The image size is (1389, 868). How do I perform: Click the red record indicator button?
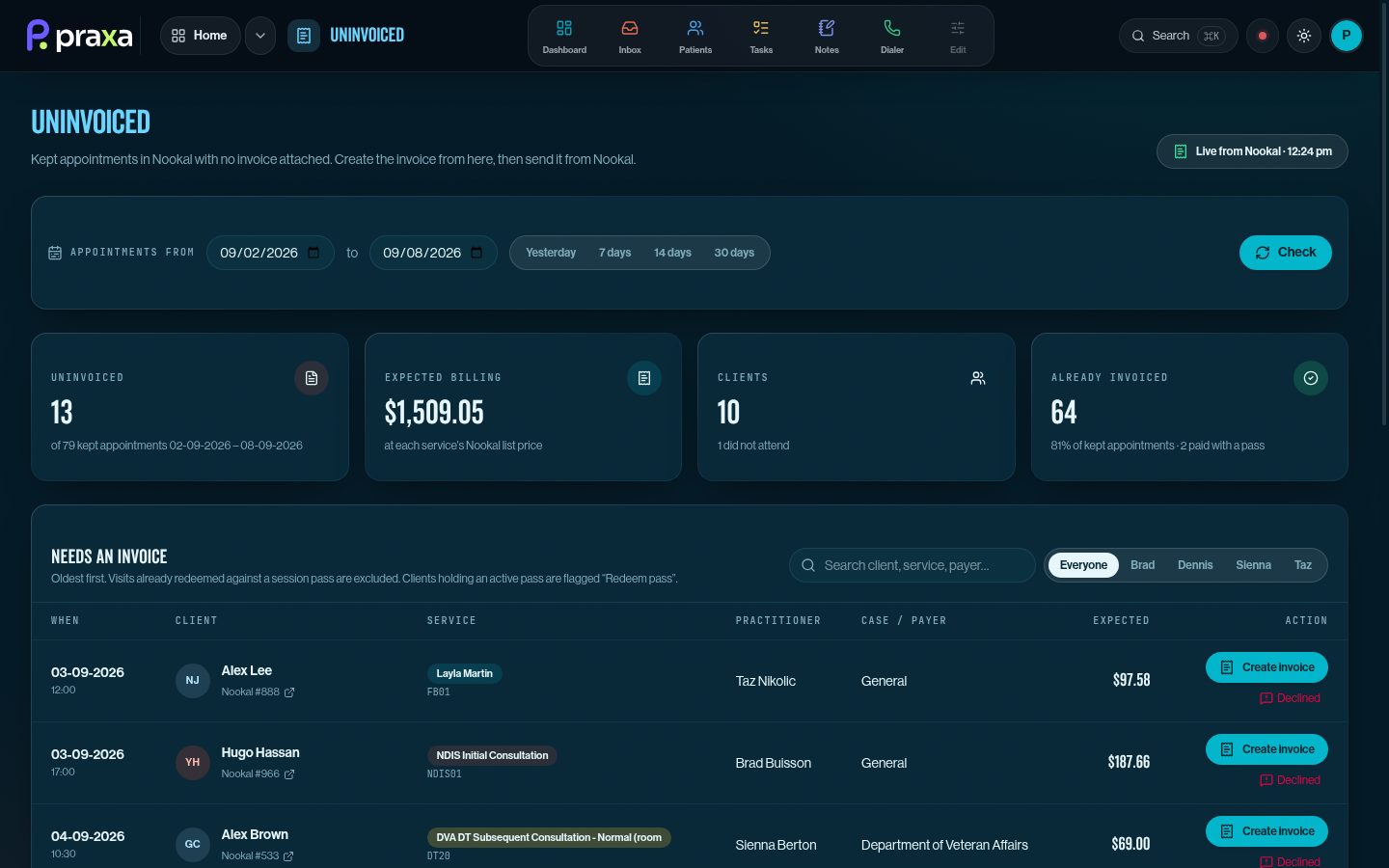coord(1262,36)
